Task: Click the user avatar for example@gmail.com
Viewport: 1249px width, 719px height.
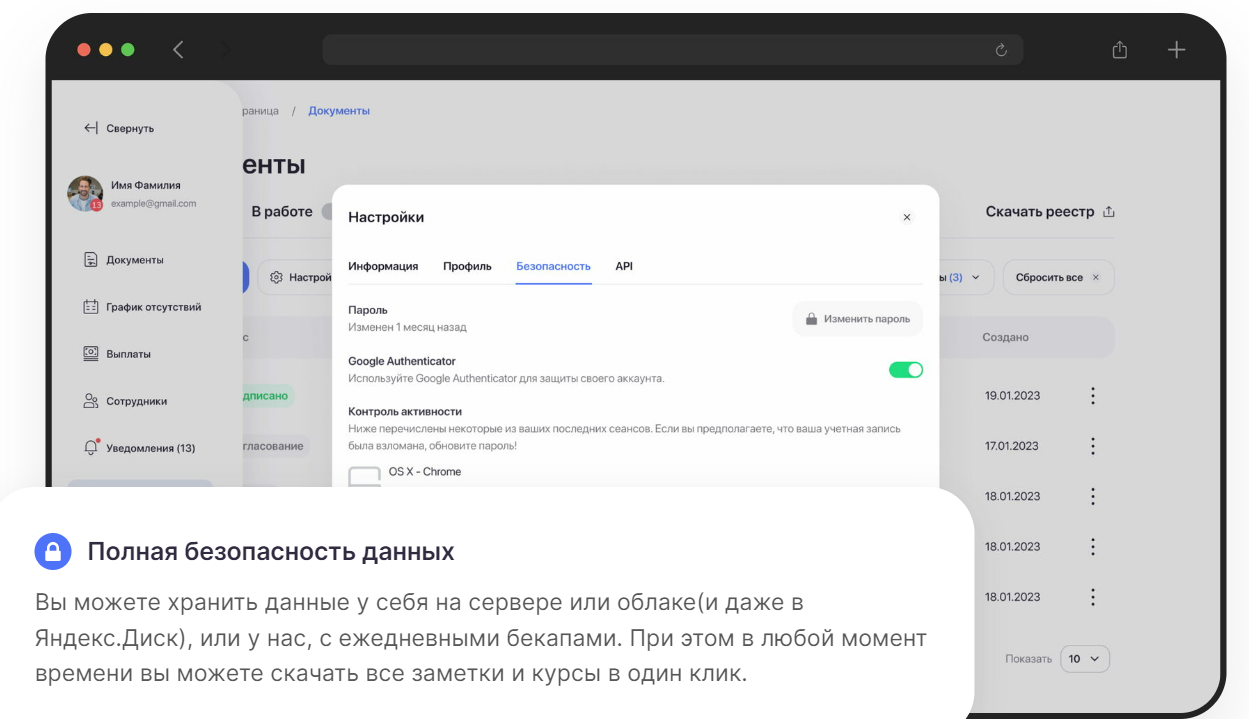Action: 85,192
